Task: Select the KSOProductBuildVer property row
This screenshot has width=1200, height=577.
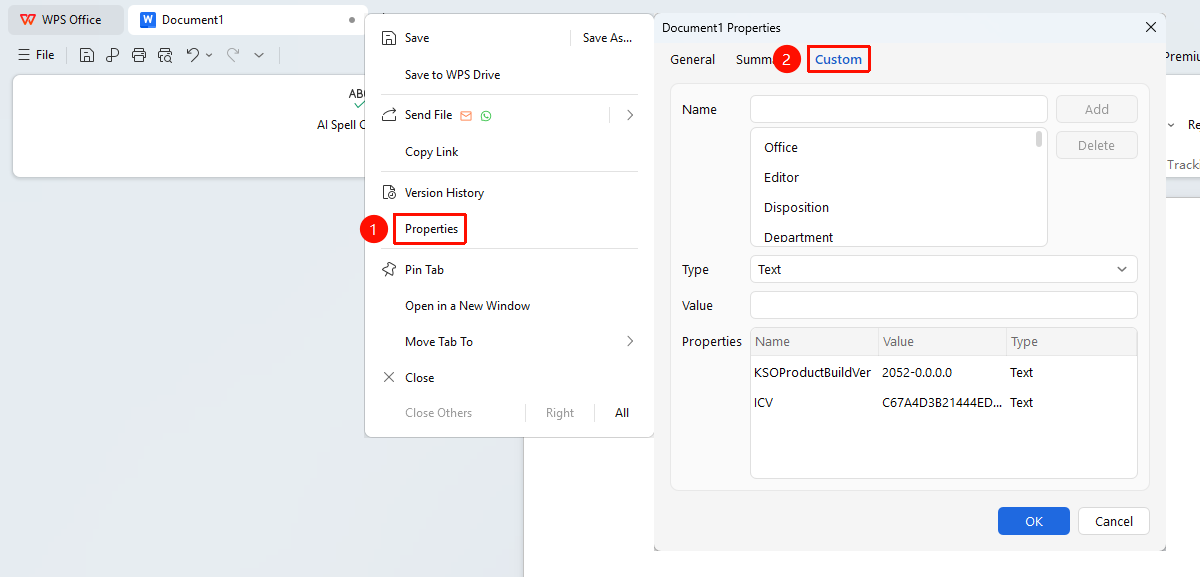Action: pos(944,373)
